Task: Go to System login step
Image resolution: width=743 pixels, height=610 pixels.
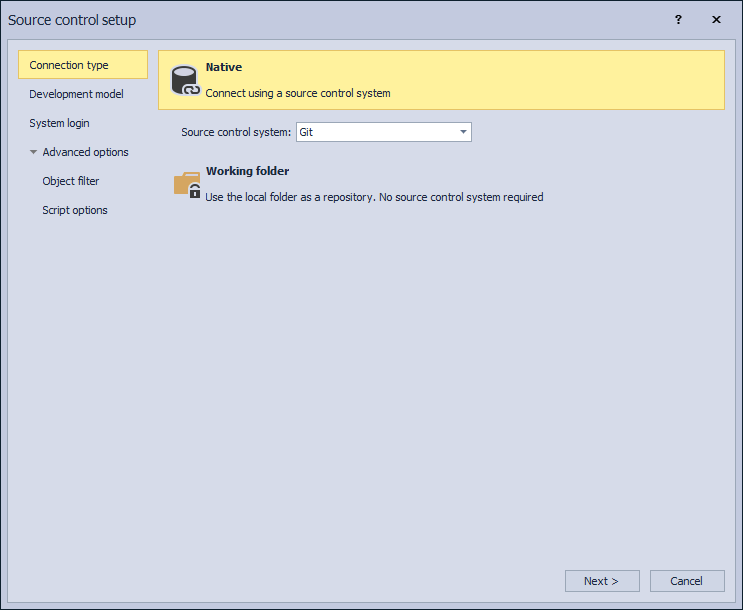Action: click(x=59, y=123)
